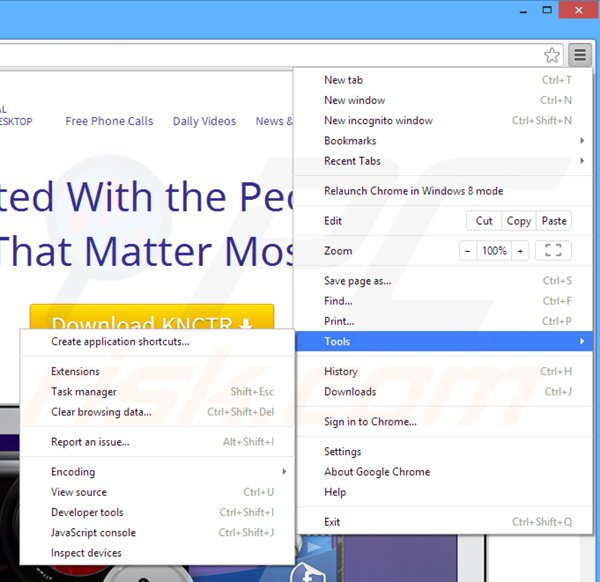Open Settings from Chrome menu
The height and width of the screenshot is (582, 600).
(343, 452)
